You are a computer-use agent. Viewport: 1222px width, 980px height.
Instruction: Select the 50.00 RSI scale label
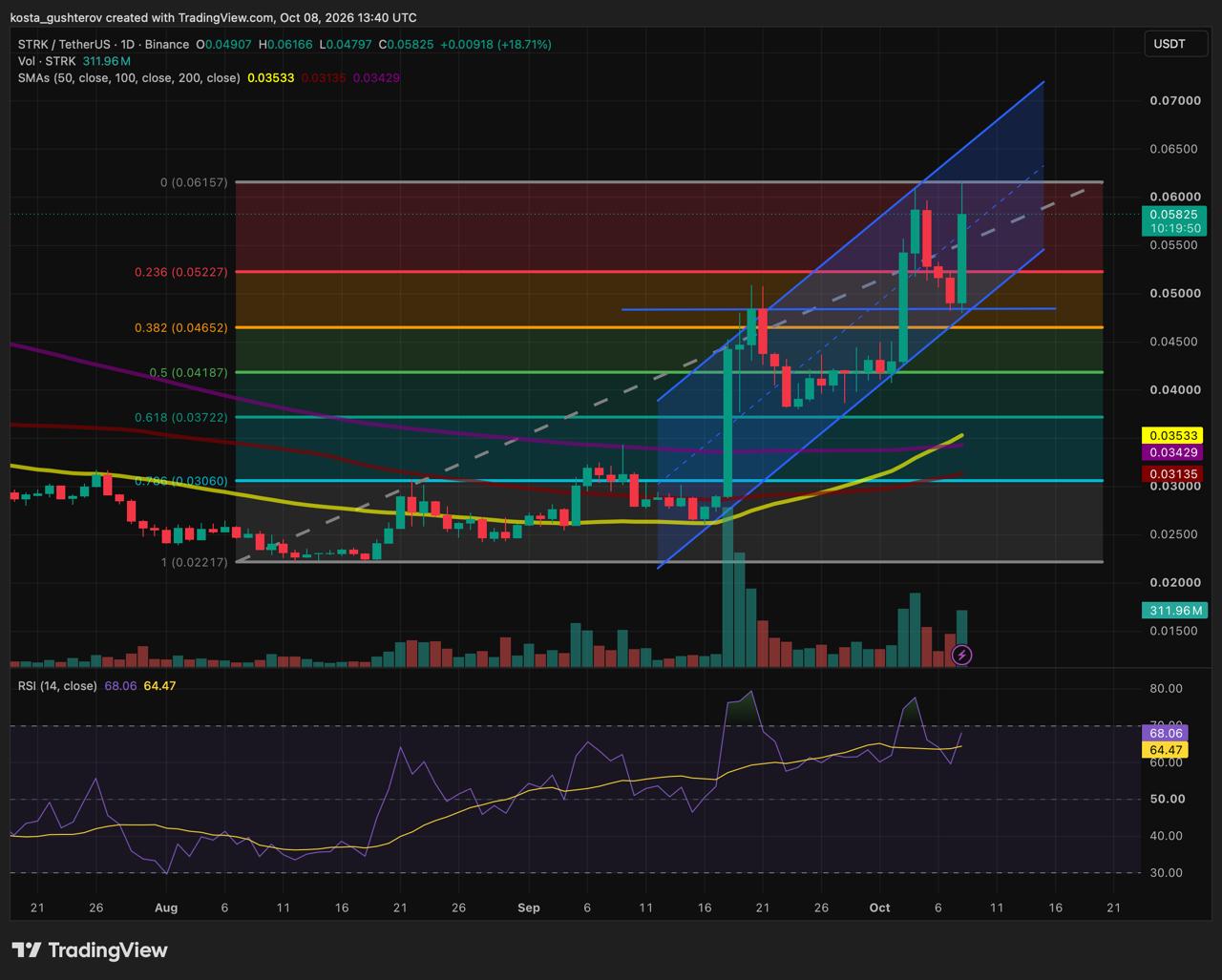[1166, 799]
